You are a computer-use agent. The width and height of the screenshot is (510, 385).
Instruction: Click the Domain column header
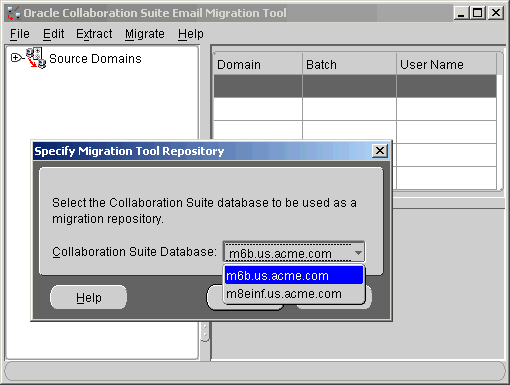tap(258, 64)
